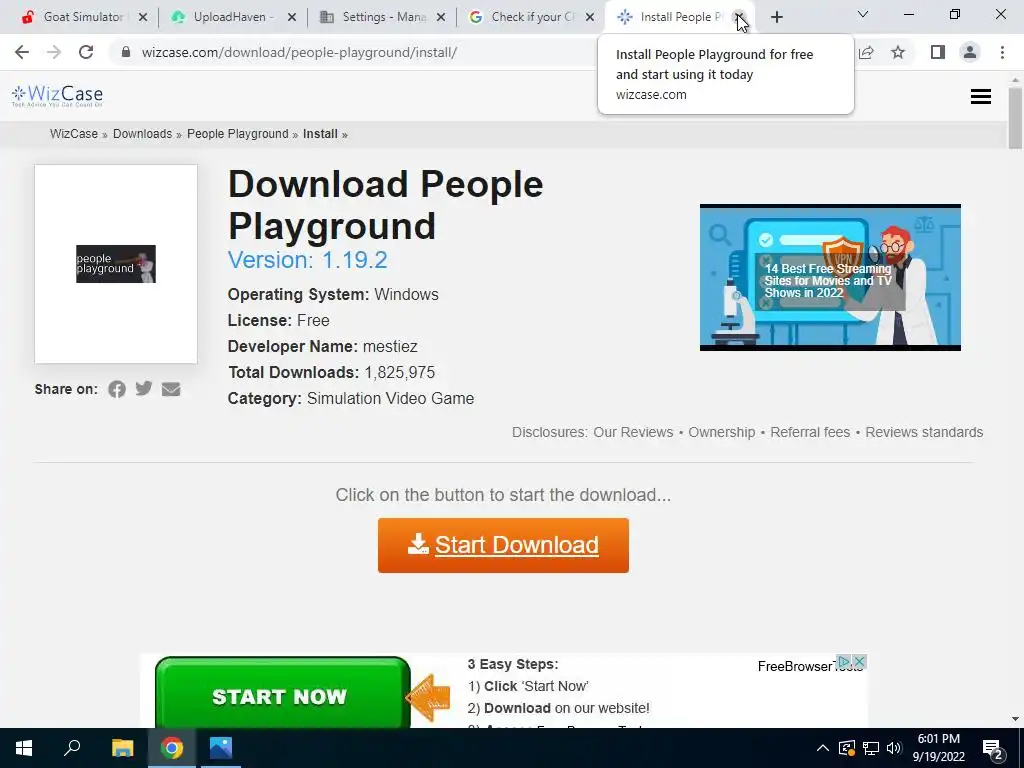Show hidden system tray icons
1024x768 pixels.
pyautogui.click(x=822, y=748)
